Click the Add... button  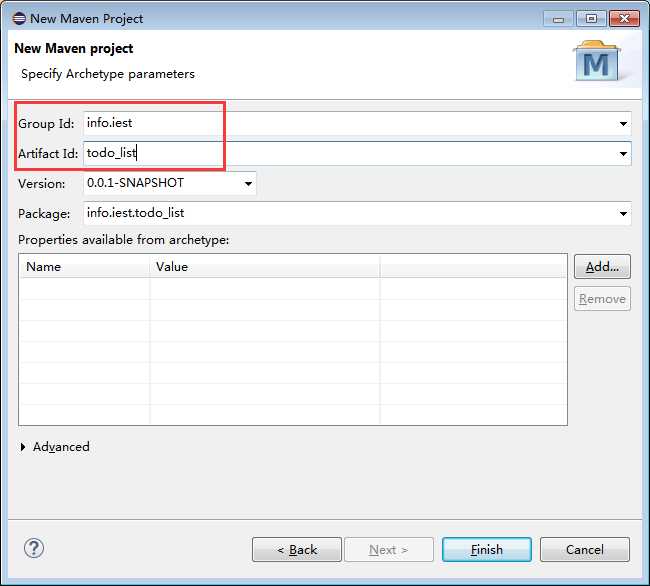(x=602, y=266)
